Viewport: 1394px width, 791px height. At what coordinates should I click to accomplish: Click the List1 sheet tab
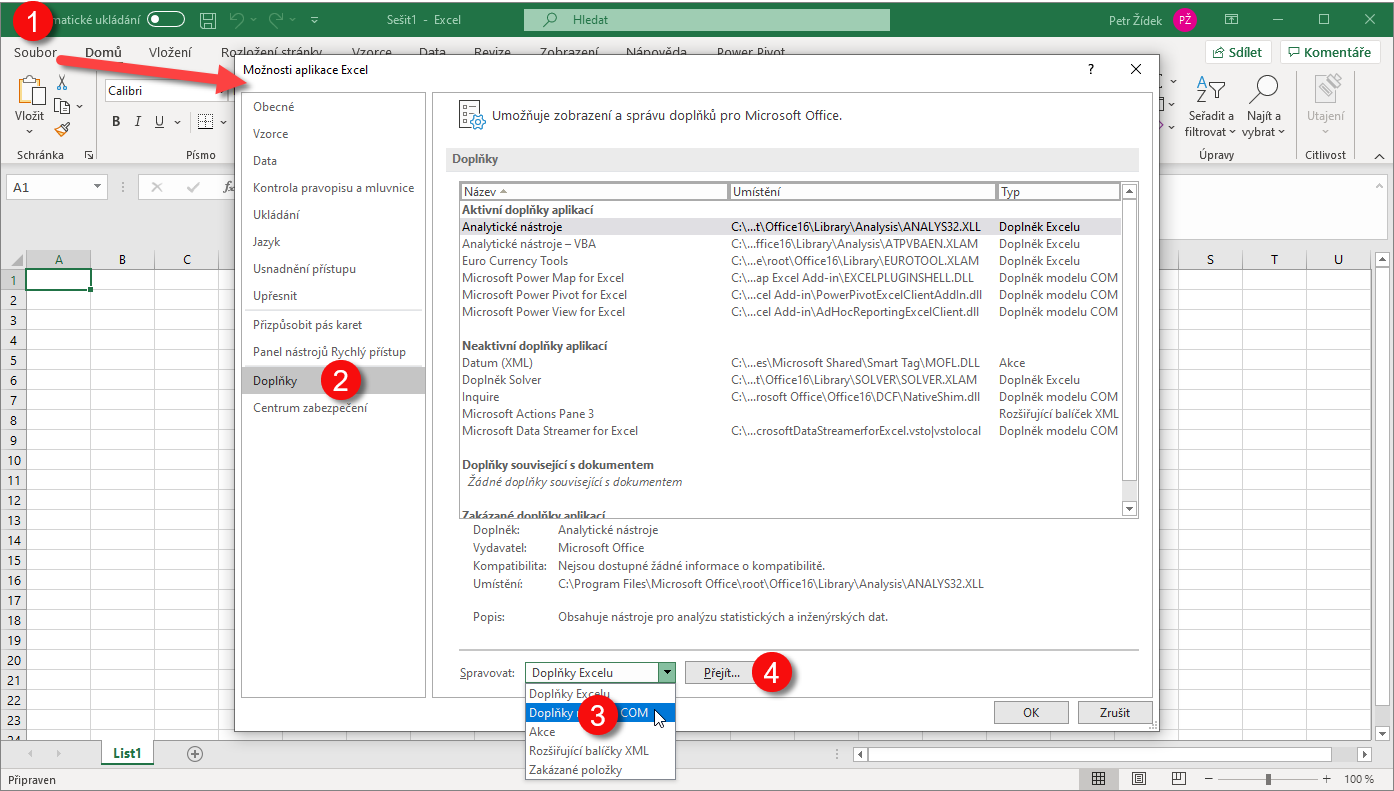pyautogui.click(x=128, y=753)
